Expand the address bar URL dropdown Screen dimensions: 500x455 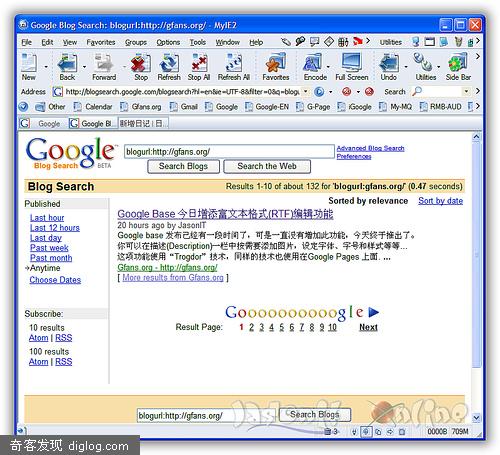tap(306, 91)
